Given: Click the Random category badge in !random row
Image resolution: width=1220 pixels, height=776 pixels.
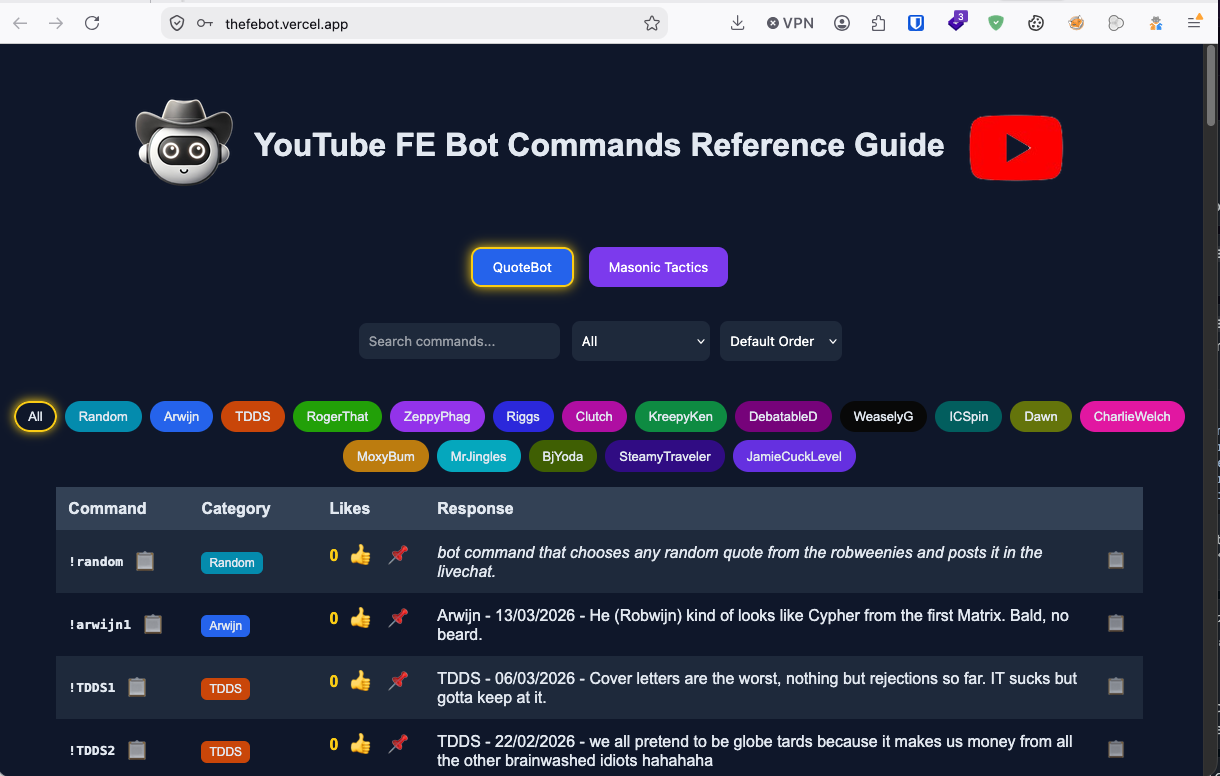Looking at the screenshot, I should 232,563.
